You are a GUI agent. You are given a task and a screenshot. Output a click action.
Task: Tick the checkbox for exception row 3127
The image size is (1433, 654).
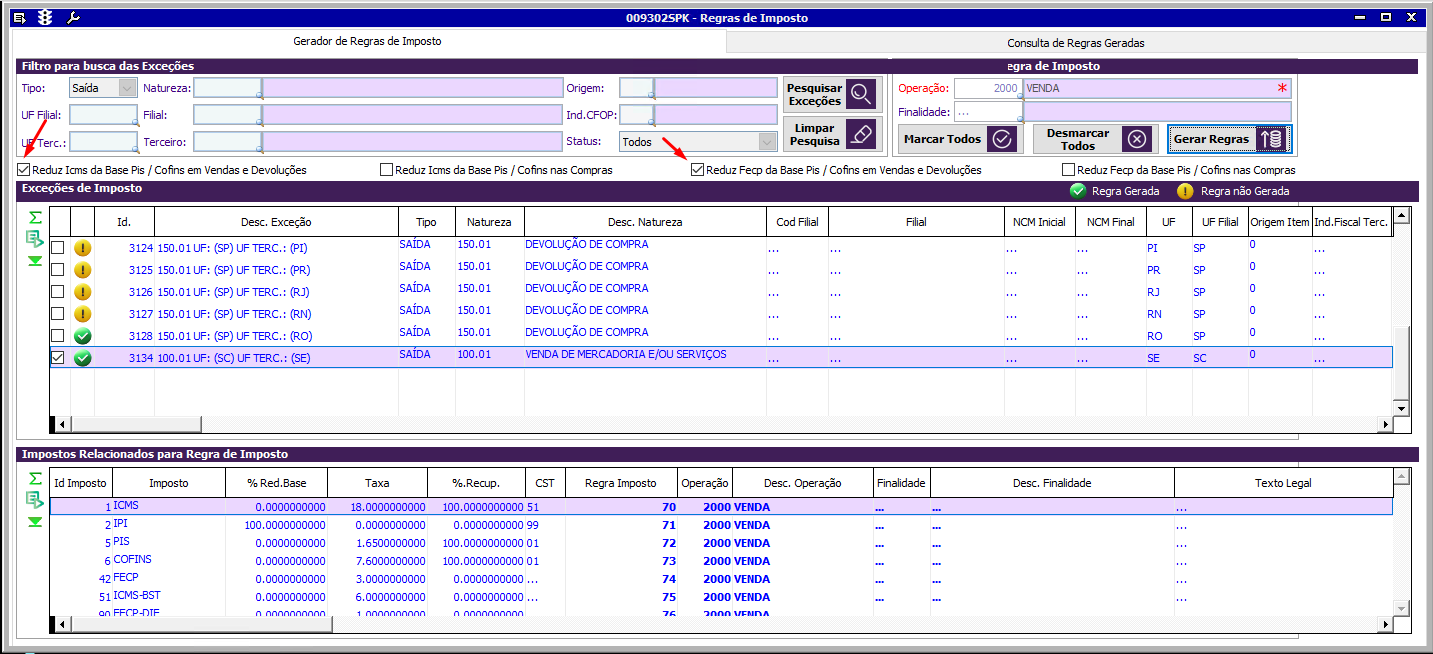(58, 314)
